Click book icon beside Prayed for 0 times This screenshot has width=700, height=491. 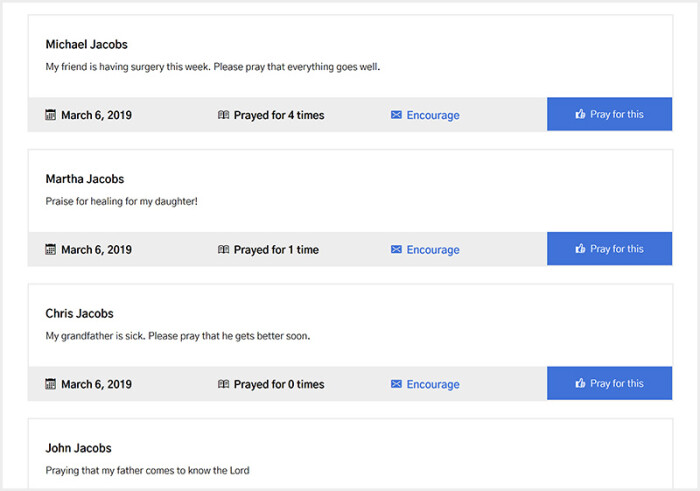(x=224, y=384)
